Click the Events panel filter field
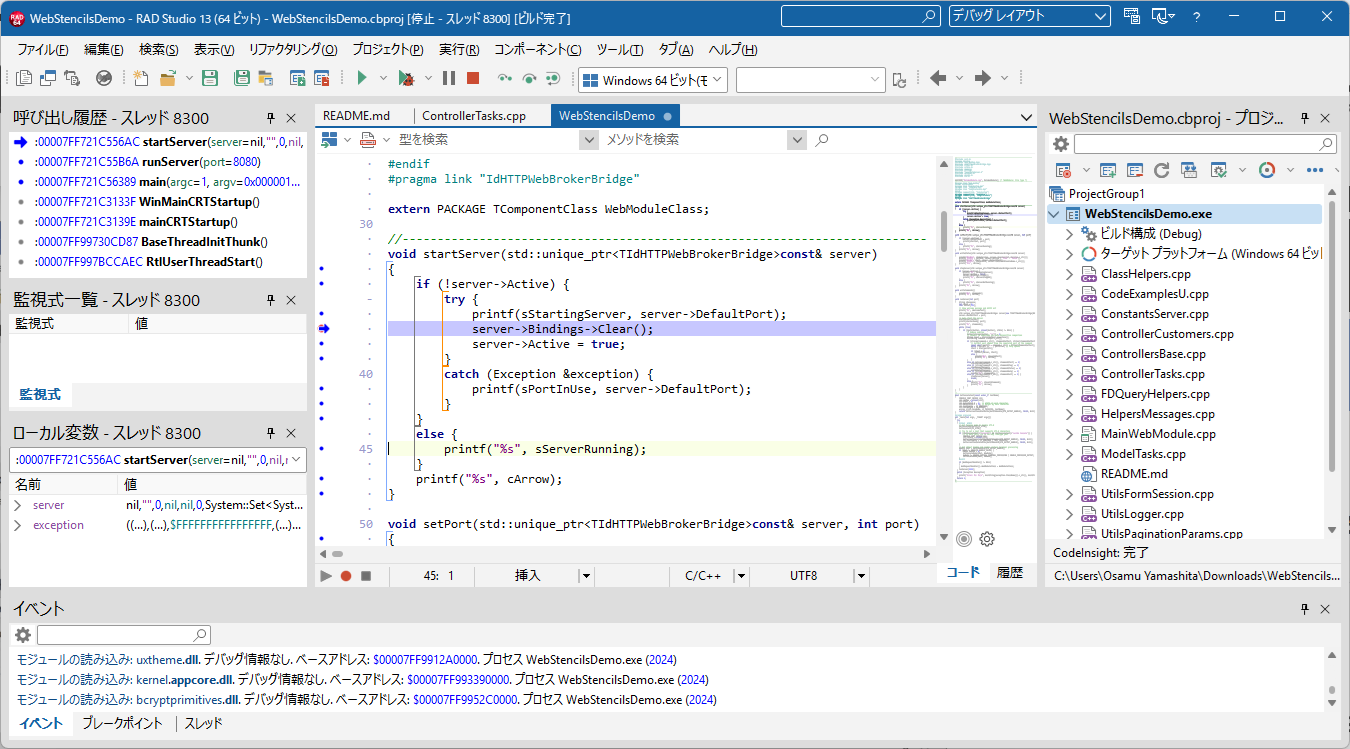This screenshot has width=1350, height=749. pos(124,635)
